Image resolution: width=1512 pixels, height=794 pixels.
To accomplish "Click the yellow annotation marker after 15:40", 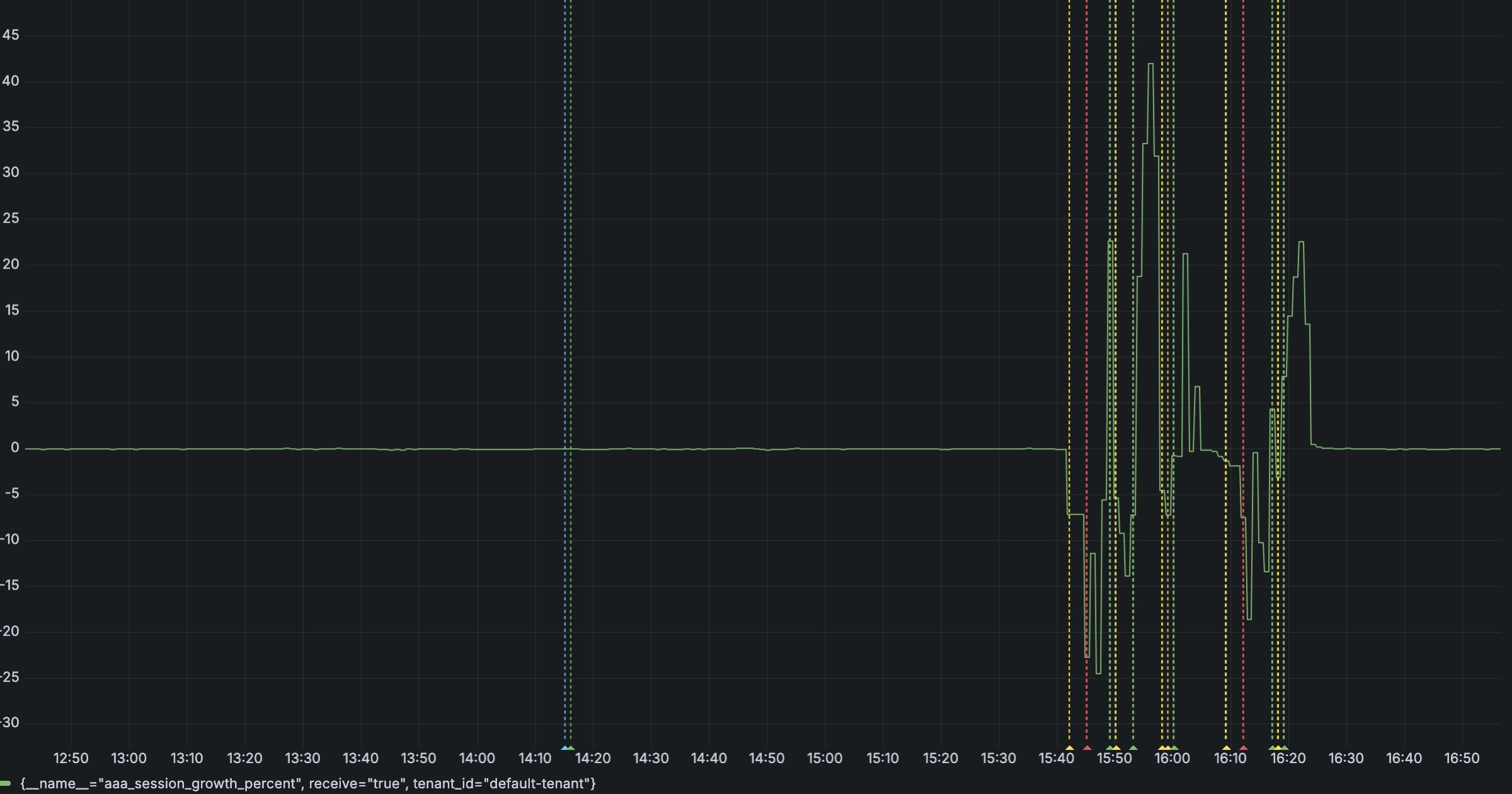I will pos(1069,749).
